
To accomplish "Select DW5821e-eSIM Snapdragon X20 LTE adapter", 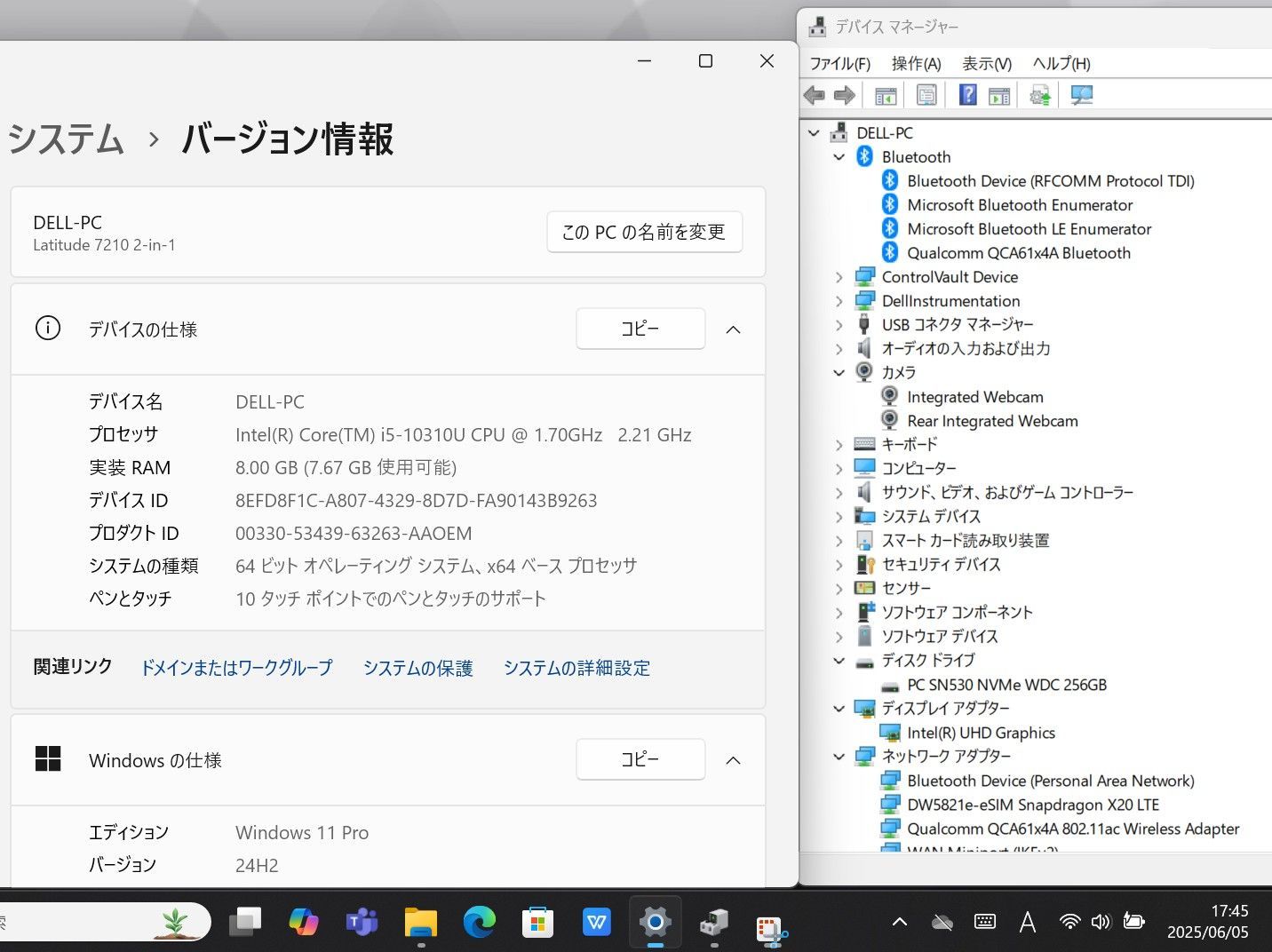I will pos(1033,805).
